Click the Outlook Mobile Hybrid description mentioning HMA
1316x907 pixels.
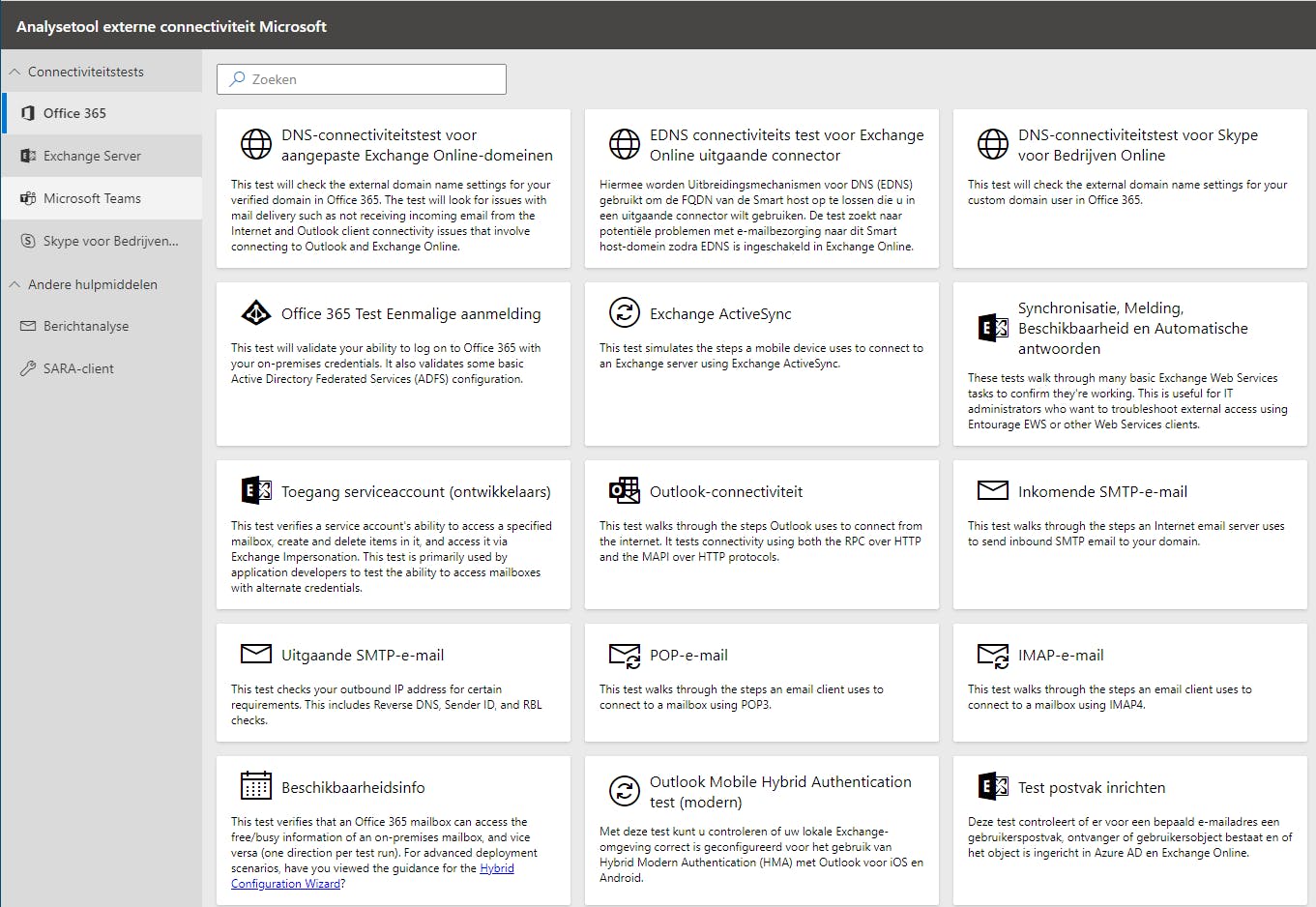click(761, 855)
